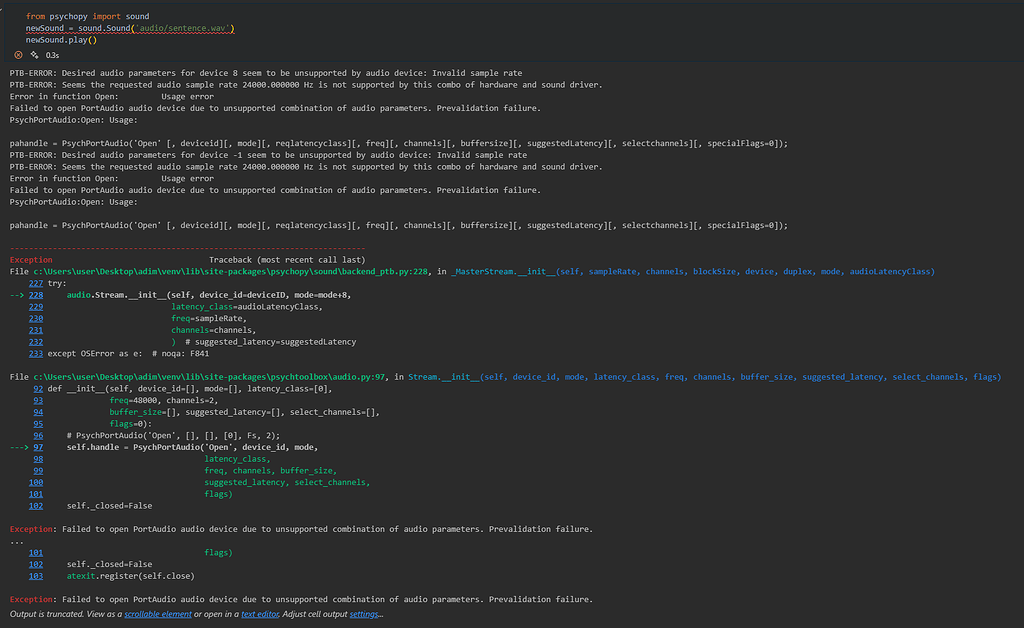The image size is (1024, 628).
Task: Select the newSound.play() line in the code cell
Action: pyautogui.click(x=60, y=39)
